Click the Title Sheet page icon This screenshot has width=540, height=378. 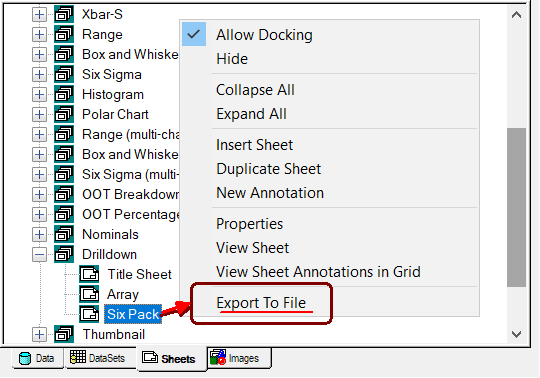tap(89, 274)
